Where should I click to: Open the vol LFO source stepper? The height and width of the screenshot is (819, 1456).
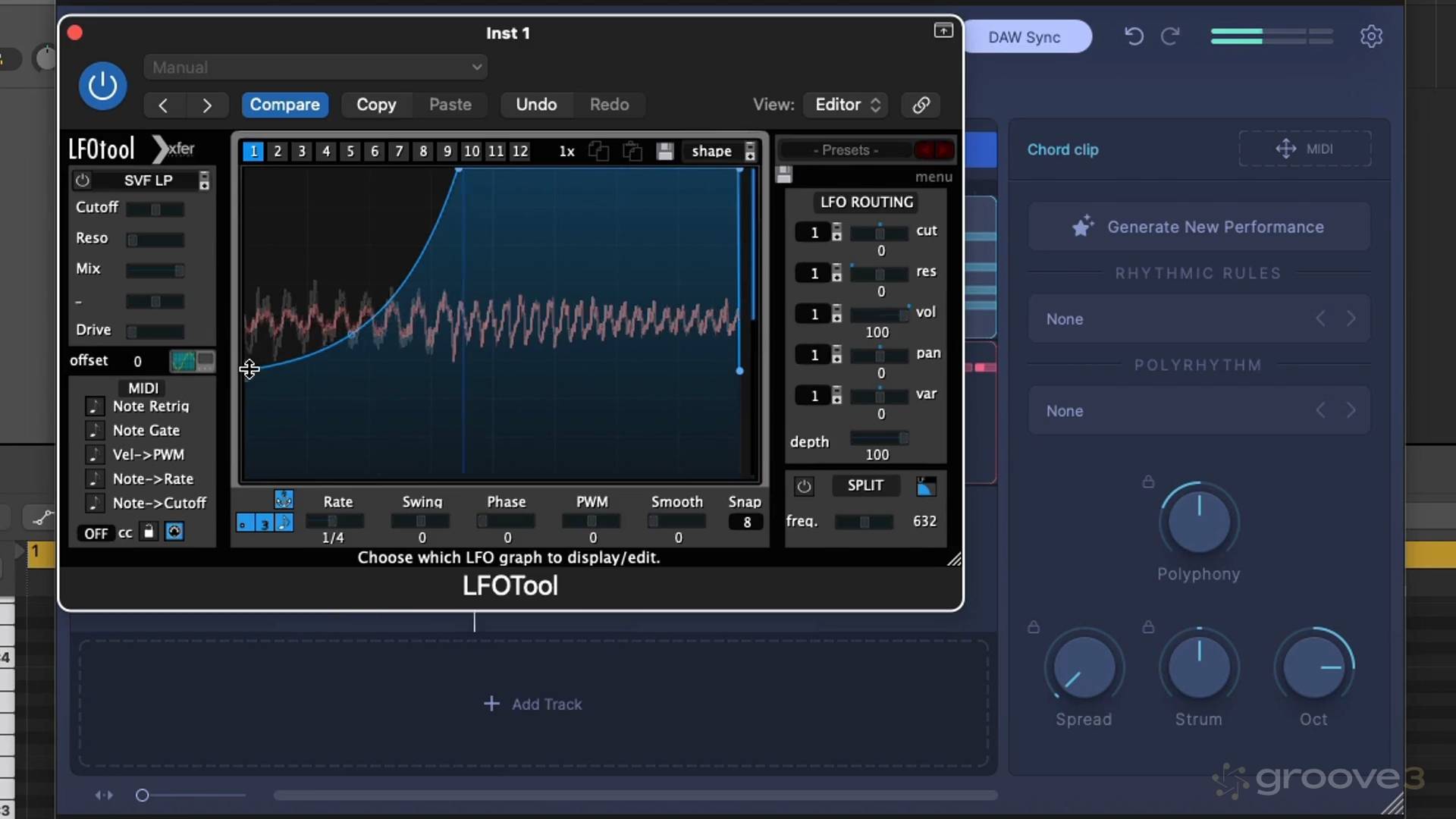[x=836, y=314]
